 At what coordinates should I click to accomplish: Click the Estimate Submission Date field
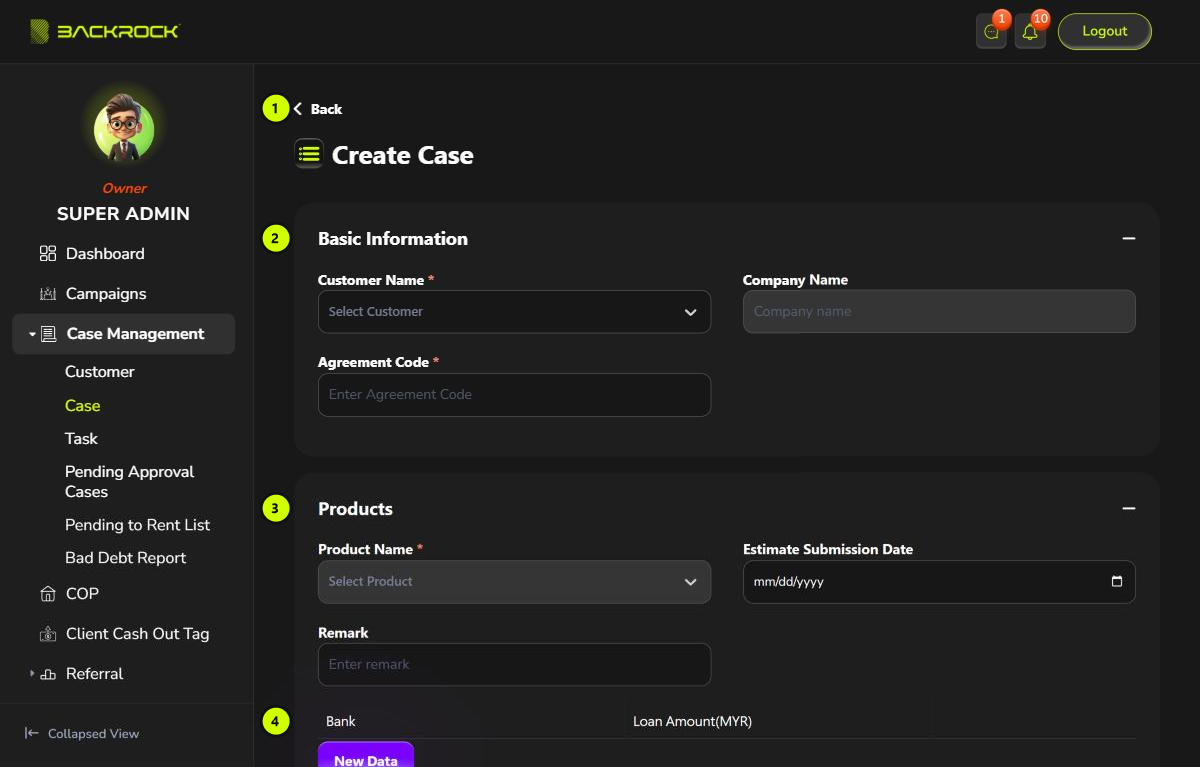pyautogui.click(x=939, y=582)
